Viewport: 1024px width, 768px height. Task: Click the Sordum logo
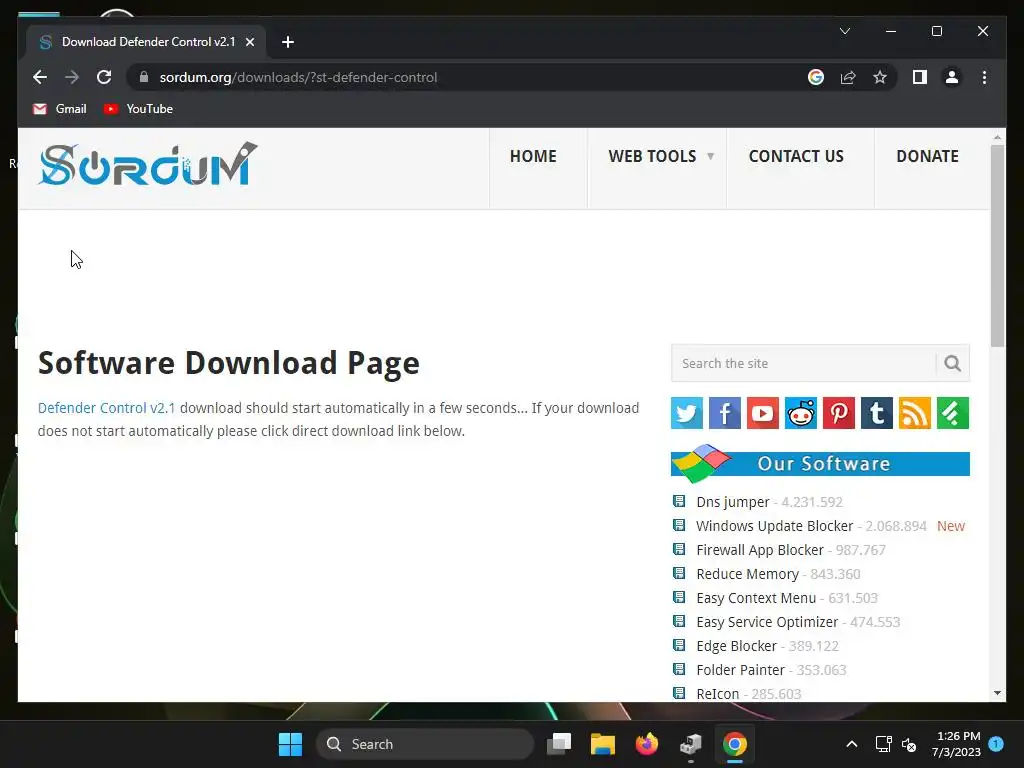pos(148,165)
